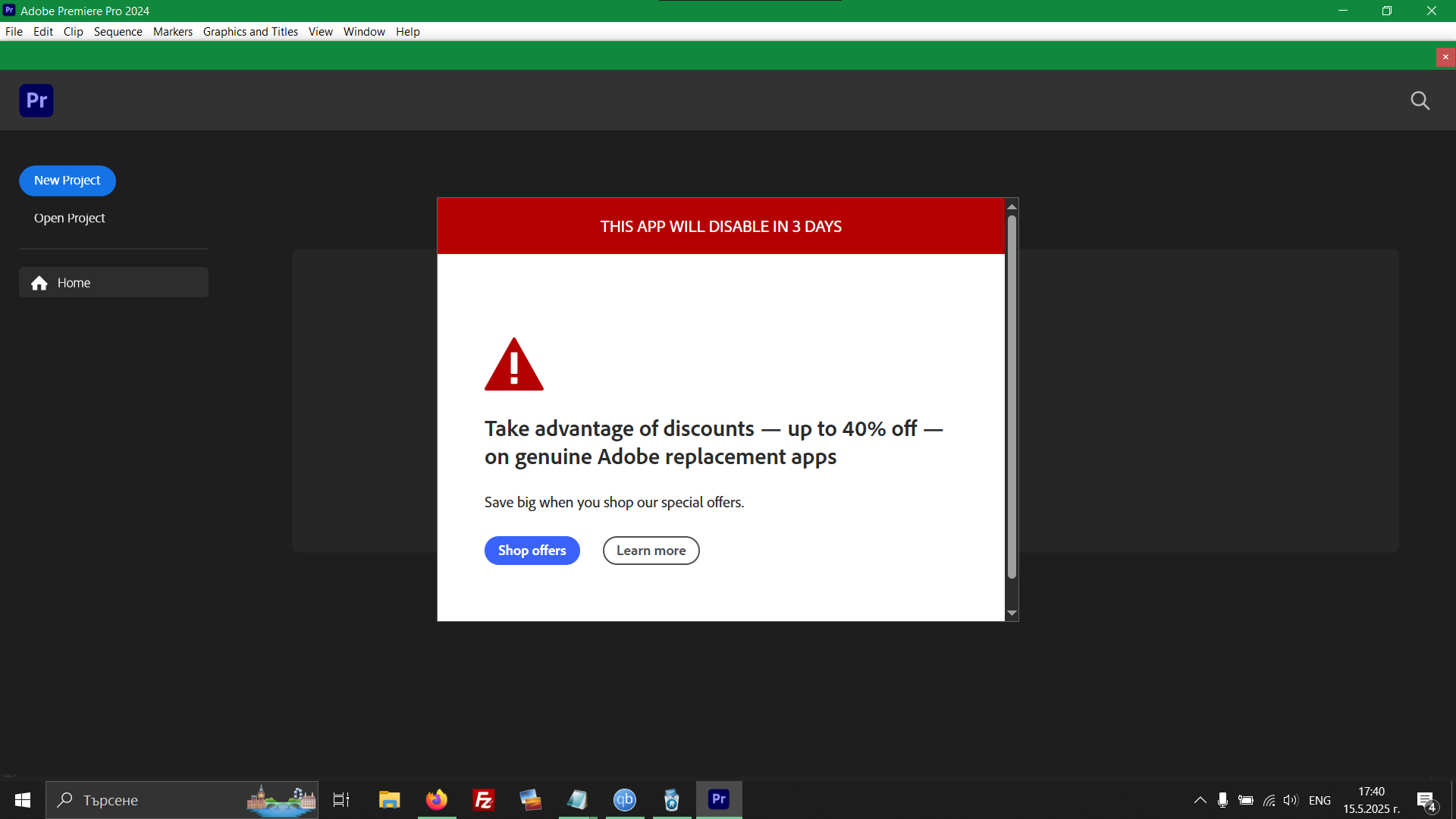Screen dimensions: 1456x819
Task: Click the microphone tray icon
Action: point(1222,800)
